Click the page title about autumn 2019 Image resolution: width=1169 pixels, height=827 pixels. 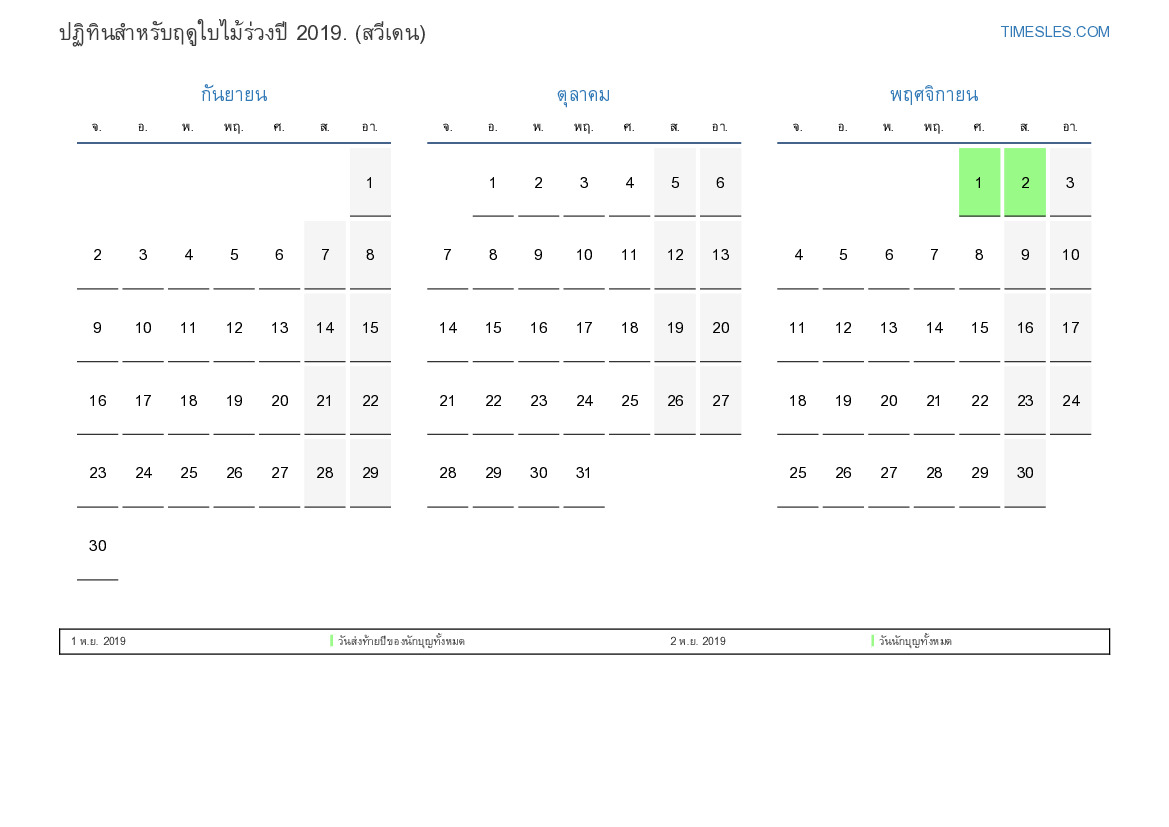click(x=242, y=33)
